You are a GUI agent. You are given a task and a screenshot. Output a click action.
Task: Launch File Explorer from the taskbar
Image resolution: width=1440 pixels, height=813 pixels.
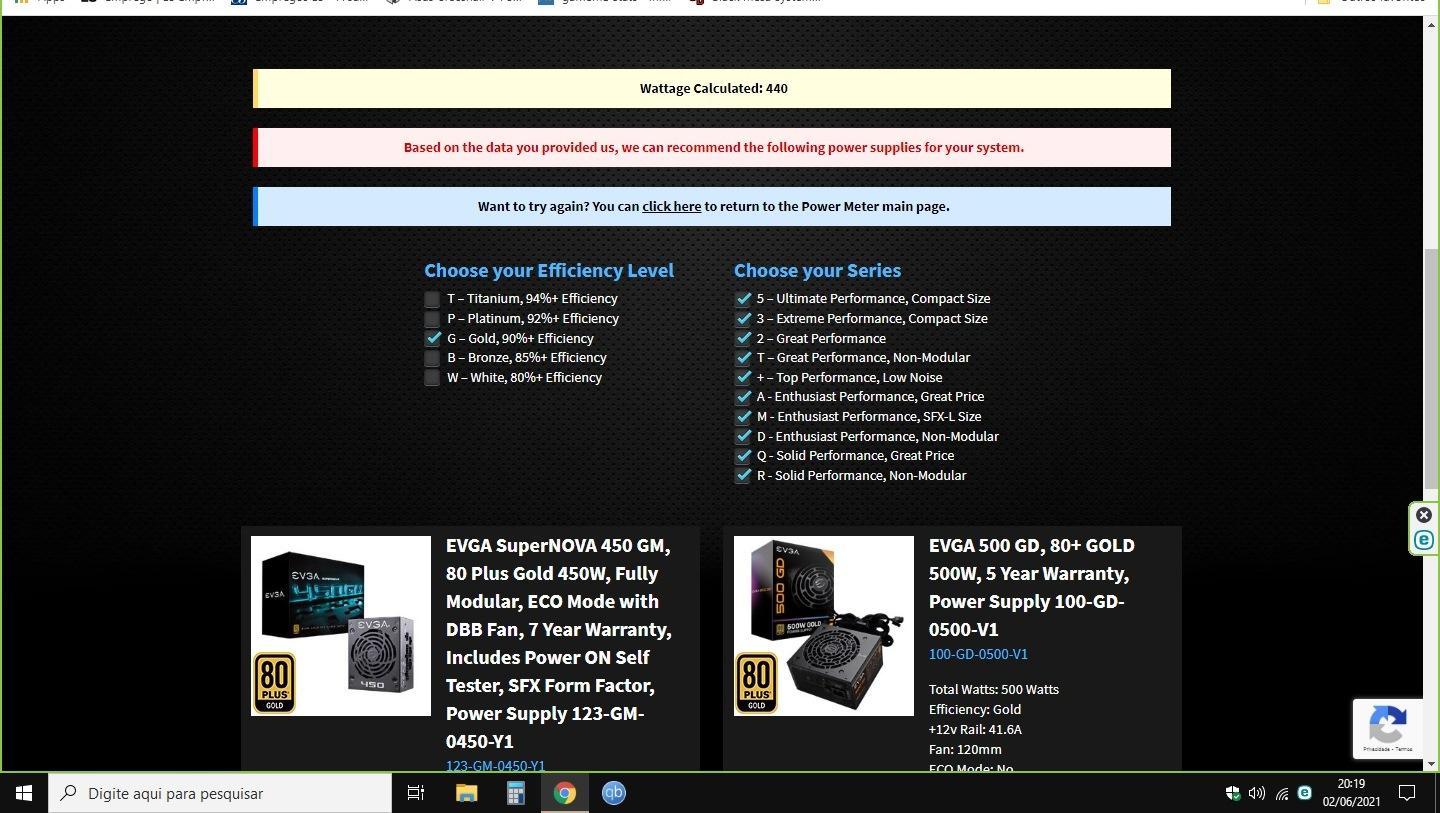coord(466,793)
